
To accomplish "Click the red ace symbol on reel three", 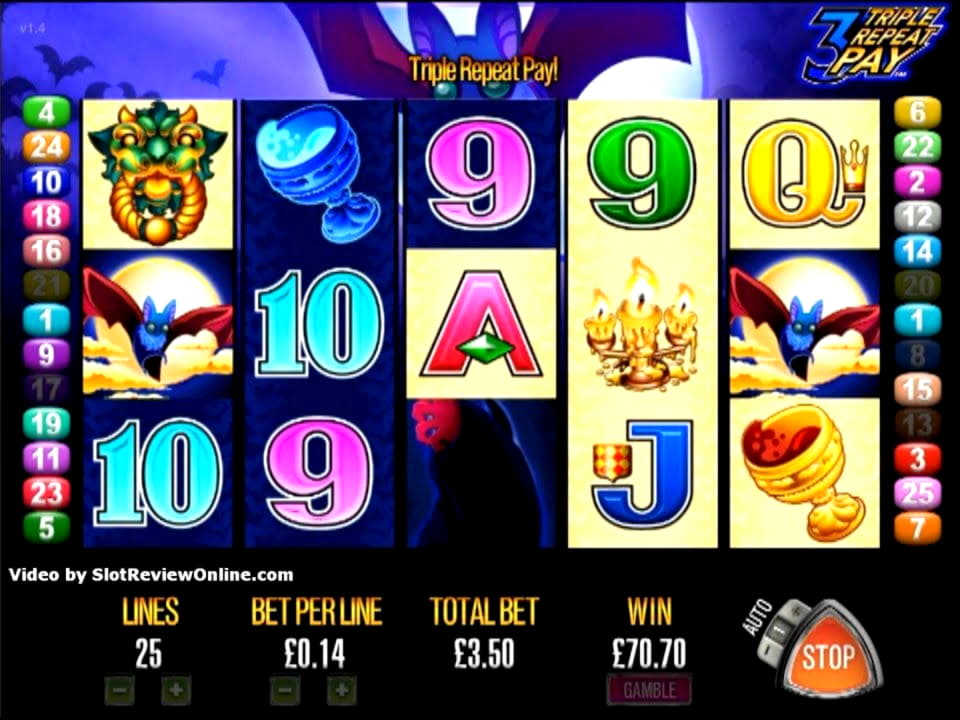I will (481, 323).
